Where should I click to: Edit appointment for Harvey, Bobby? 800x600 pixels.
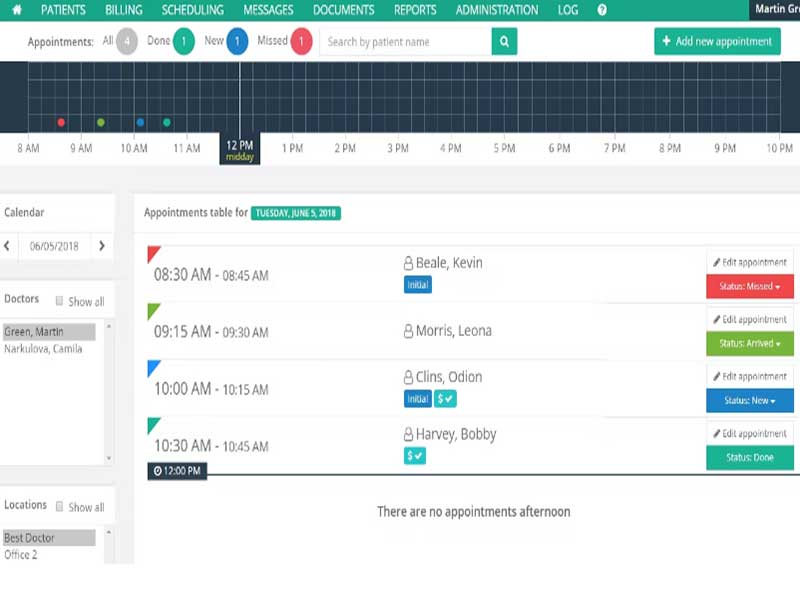tap(749, 434)
